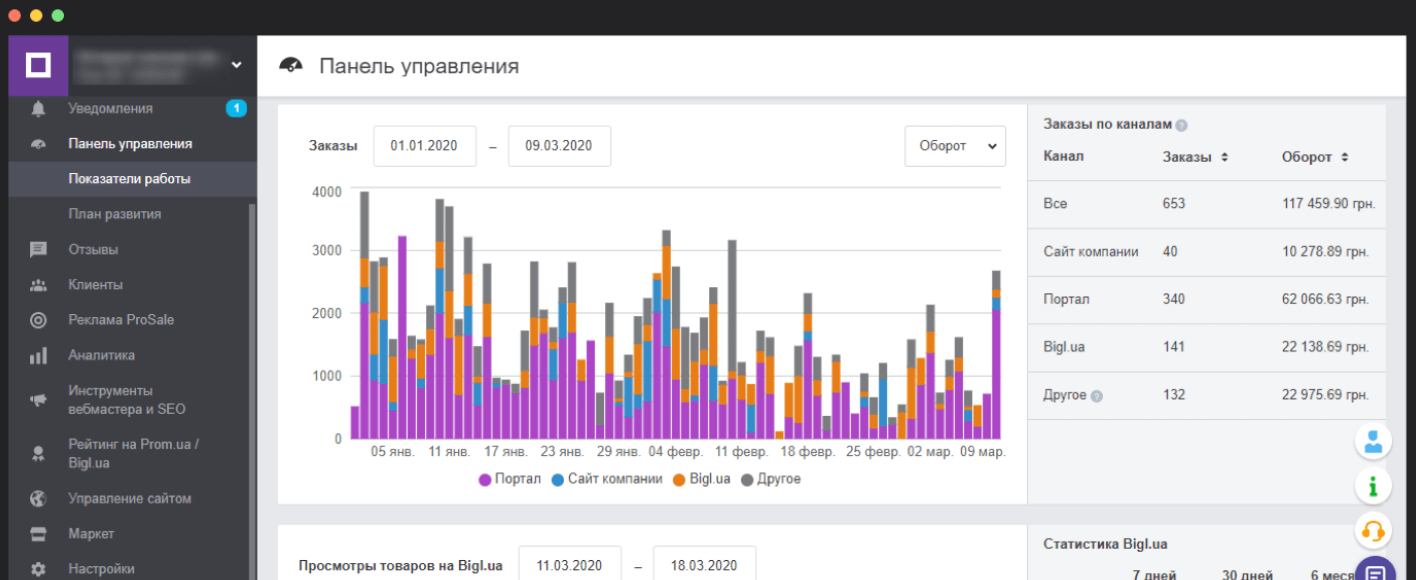Click the 01.01.2020 start date field

click(424, 146)
